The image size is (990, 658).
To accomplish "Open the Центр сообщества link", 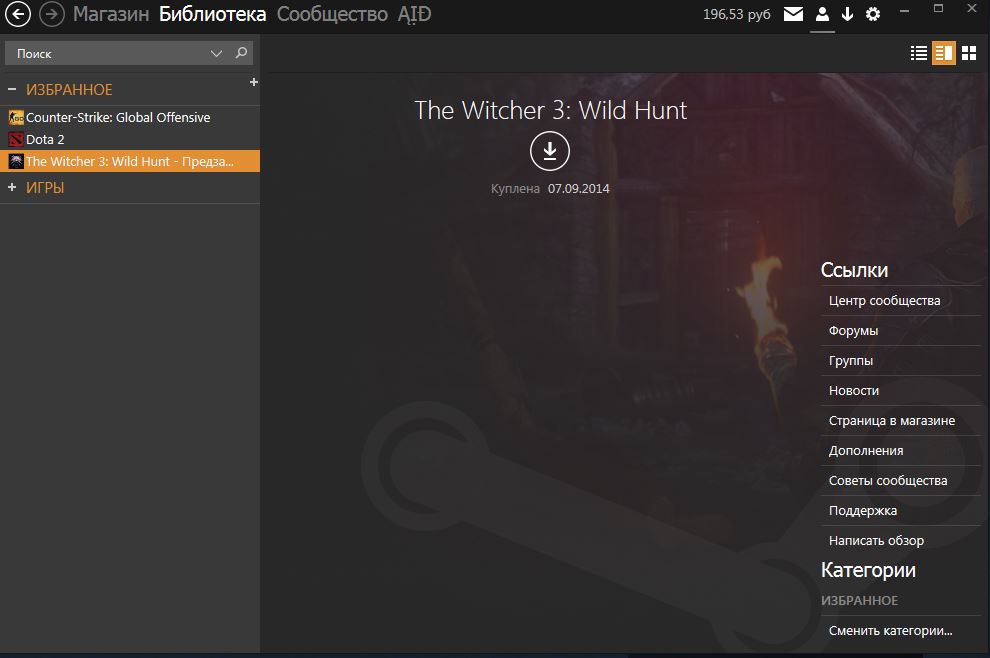I will click(885, 301).
